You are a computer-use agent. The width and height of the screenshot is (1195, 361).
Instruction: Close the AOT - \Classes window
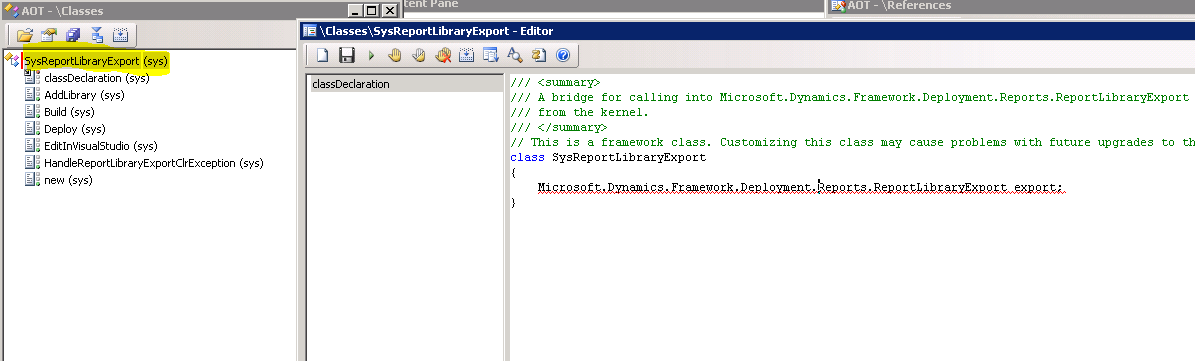[389, 11]
